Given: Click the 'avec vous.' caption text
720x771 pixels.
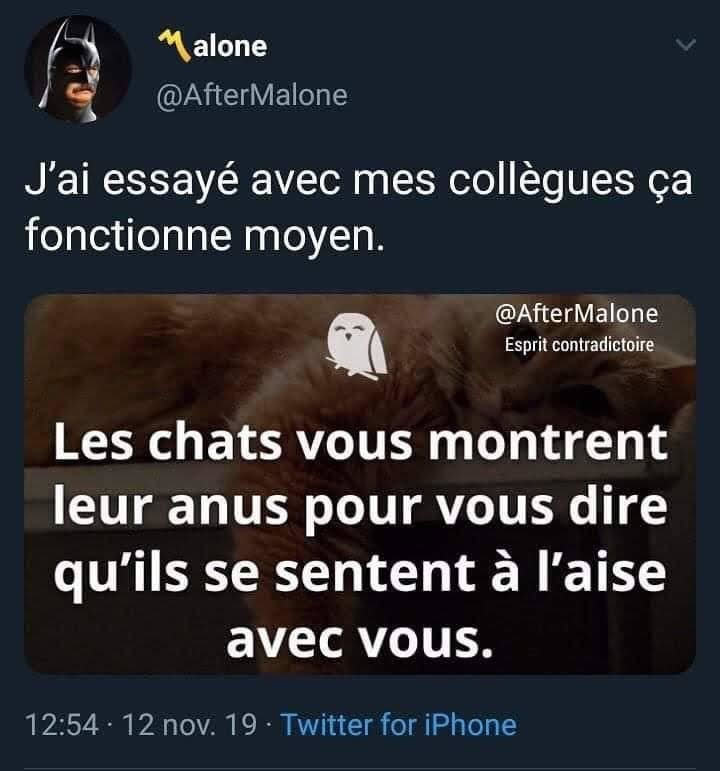Looking at the screenshot, I should tap(360, 641).
